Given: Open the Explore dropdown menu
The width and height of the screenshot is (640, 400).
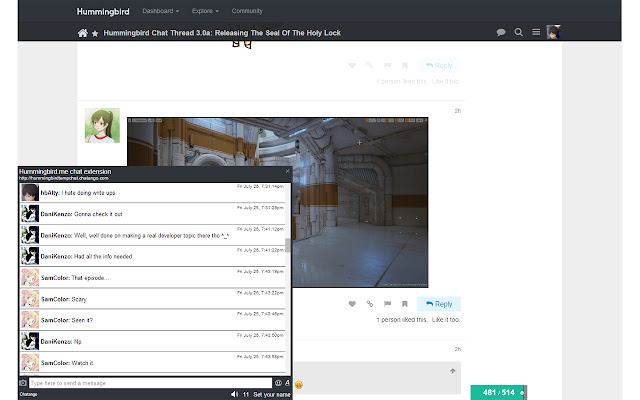Looking at the screenshot, I should [x=205, y=11].
